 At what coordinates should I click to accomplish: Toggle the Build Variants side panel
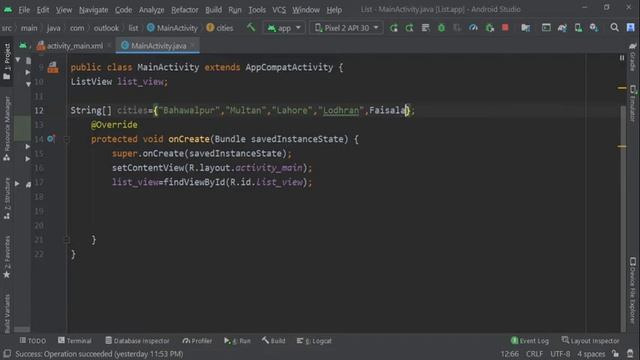(7, 313)
